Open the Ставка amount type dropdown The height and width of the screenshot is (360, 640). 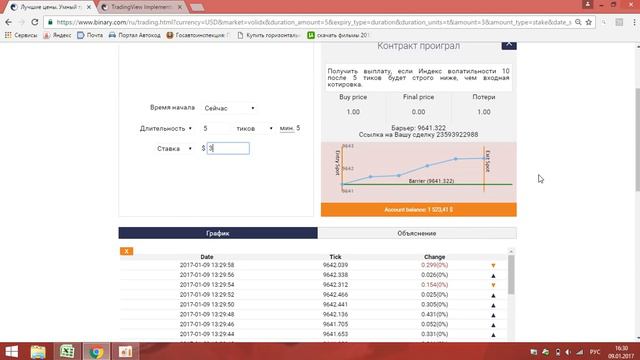tap(190, 149)
